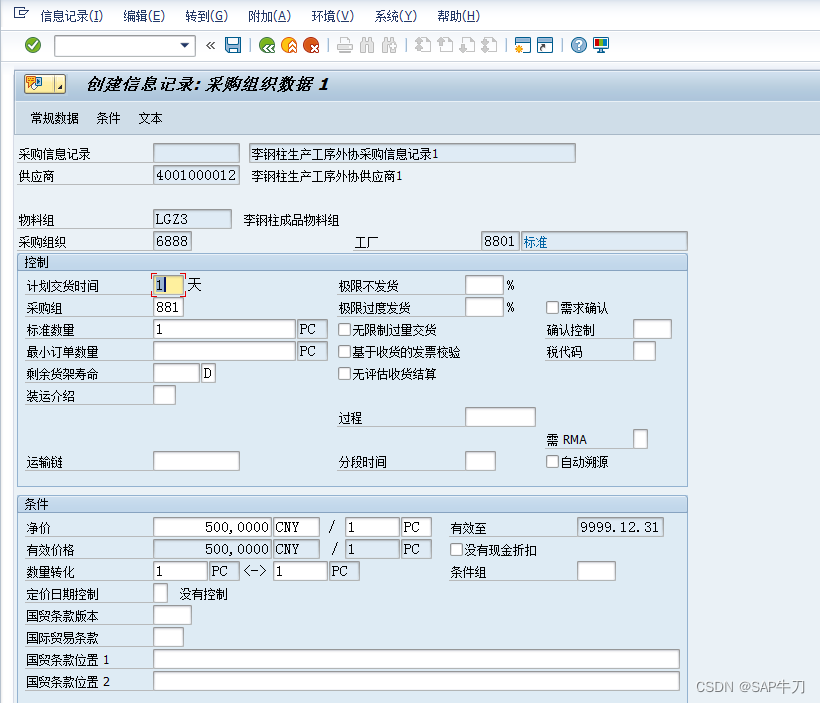Screen dimensions: 820x703
Task: Click the 国际贸易条款 input field
Action: coord(168,637)
